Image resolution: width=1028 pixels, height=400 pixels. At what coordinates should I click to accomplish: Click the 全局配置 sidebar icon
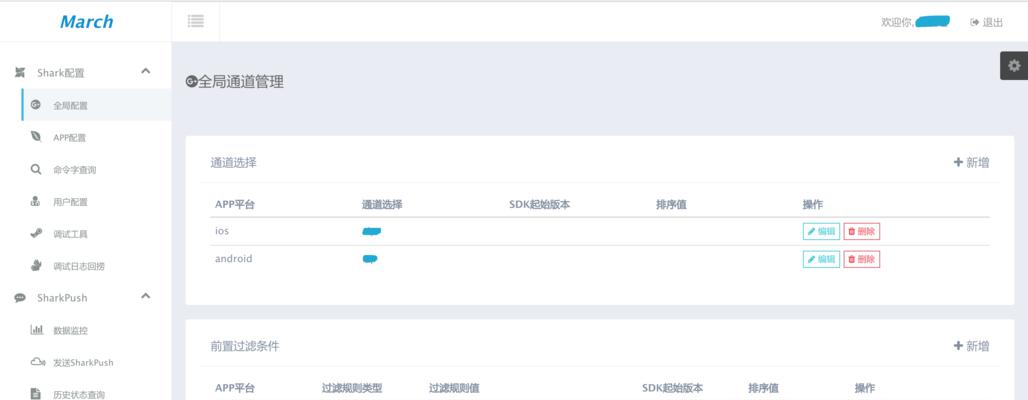click(36, 104)
